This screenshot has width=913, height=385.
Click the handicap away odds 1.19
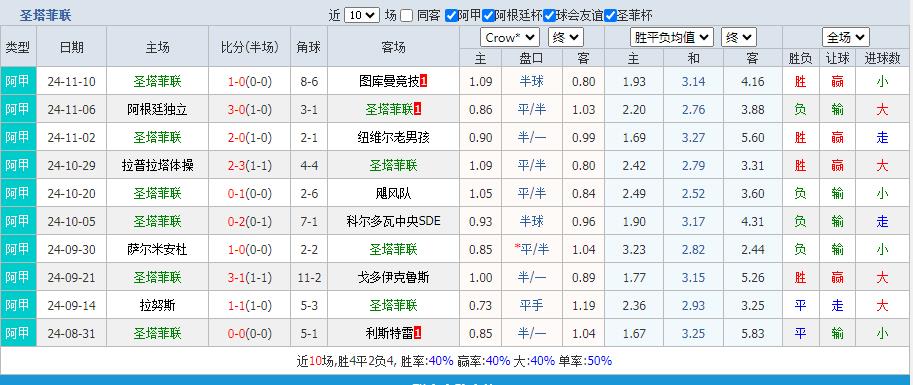coord(583,305)
